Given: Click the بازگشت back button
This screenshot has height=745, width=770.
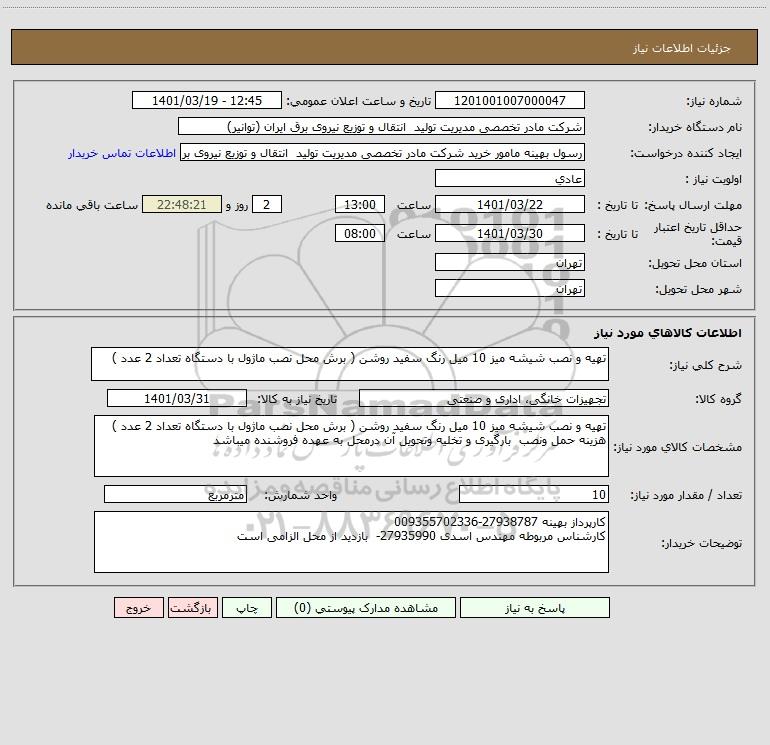Looking at the screenshot, I should pos(192,608).
